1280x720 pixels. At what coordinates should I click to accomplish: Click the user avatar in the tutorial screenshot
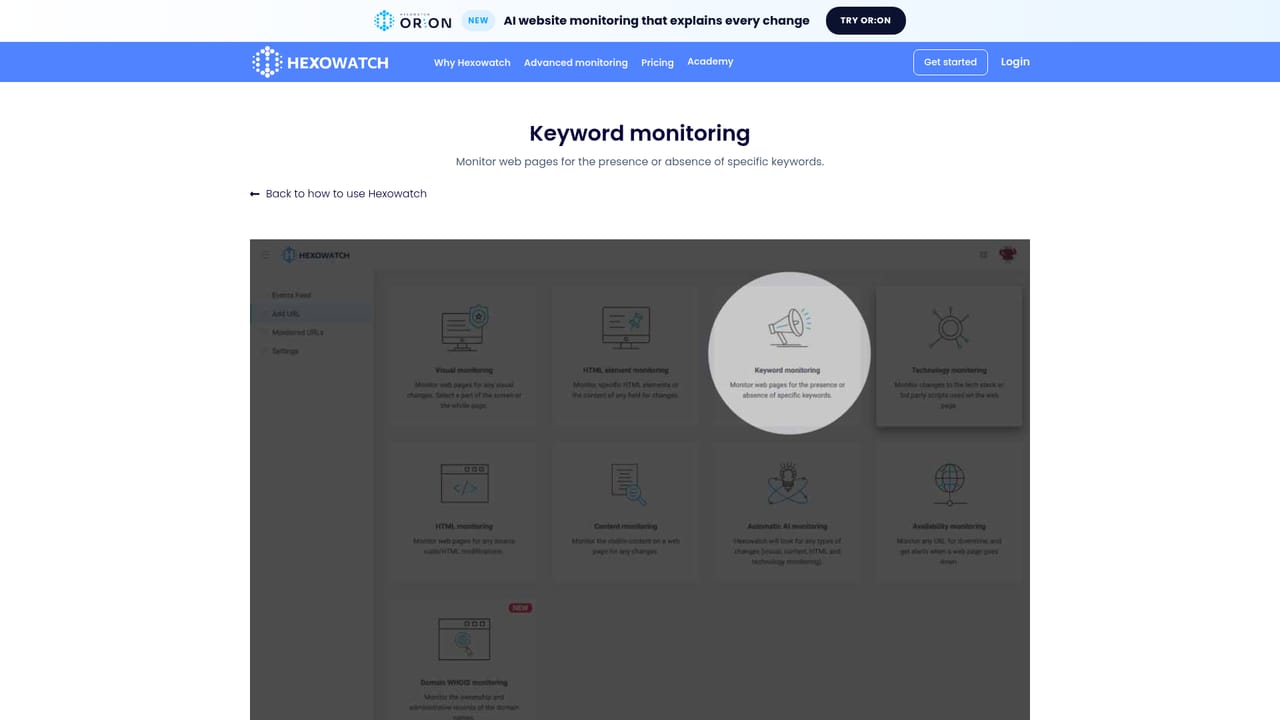point(1007,255)
